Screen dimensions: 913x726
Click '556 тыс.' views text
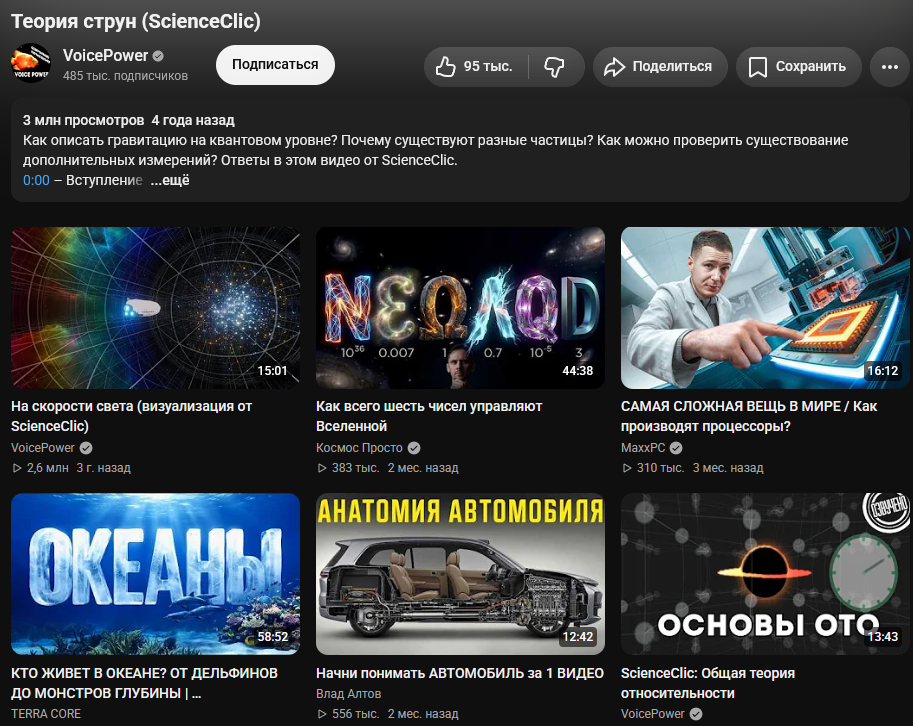tap(355, 714)
